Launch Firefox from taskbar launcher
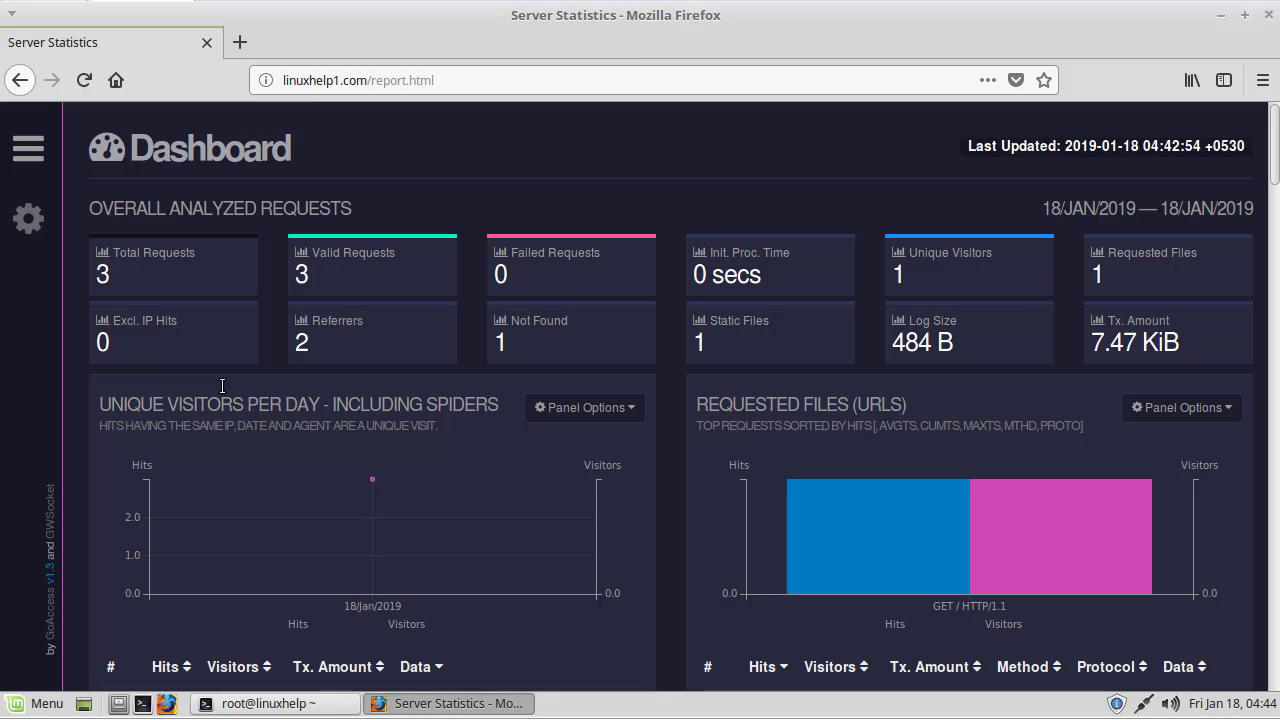1280x720 pixels. point(166,703)
